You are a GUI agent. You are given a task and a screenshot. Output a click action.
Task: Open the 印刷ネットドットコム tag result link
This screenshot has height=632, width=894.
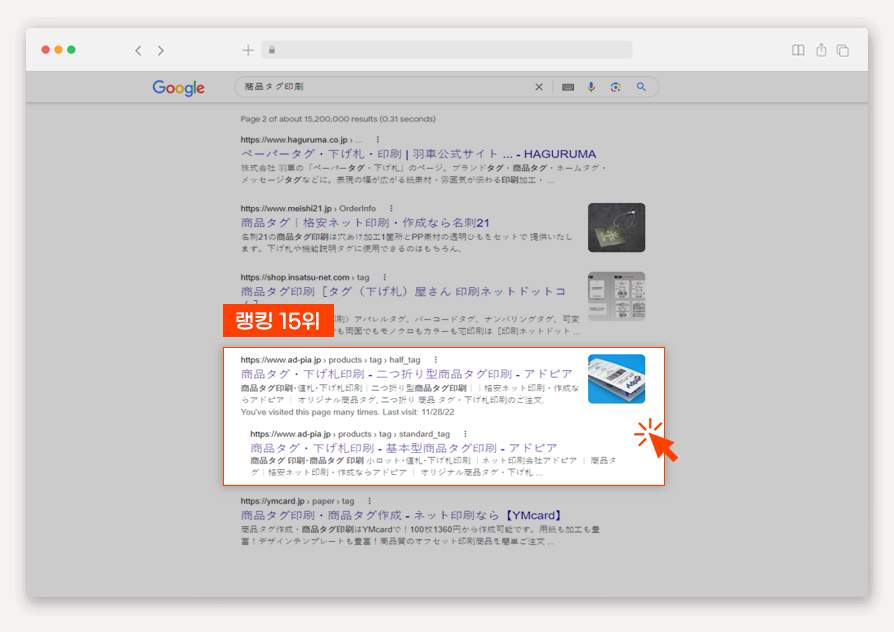pos(403,292)
